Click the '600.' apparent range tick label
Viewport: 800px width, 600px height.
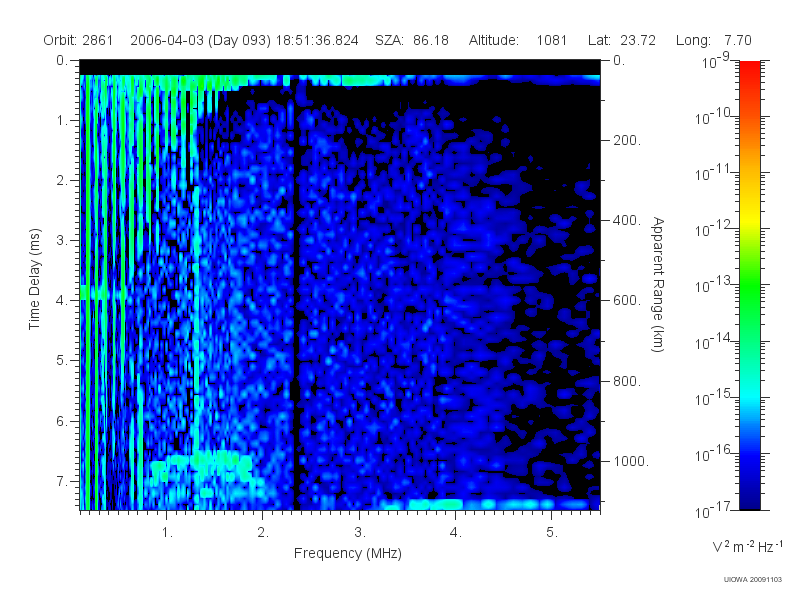click(x=627, y=301)
